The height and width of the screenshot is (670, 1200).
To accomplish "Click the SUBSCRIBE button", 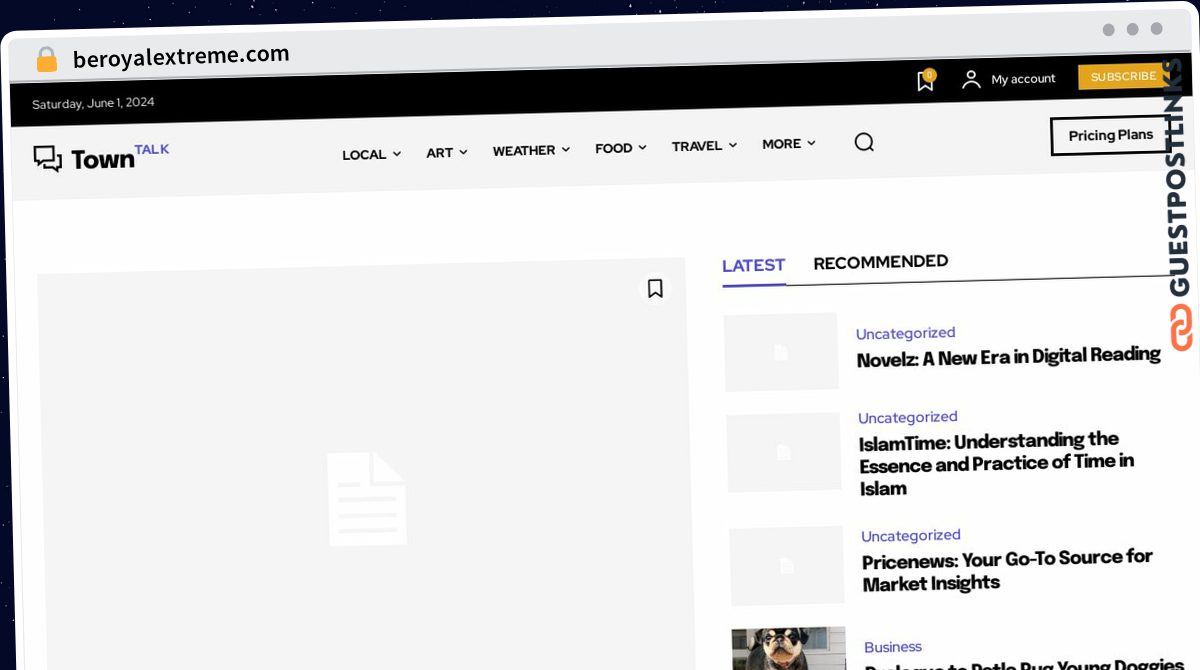I will tap(1123, 77).
